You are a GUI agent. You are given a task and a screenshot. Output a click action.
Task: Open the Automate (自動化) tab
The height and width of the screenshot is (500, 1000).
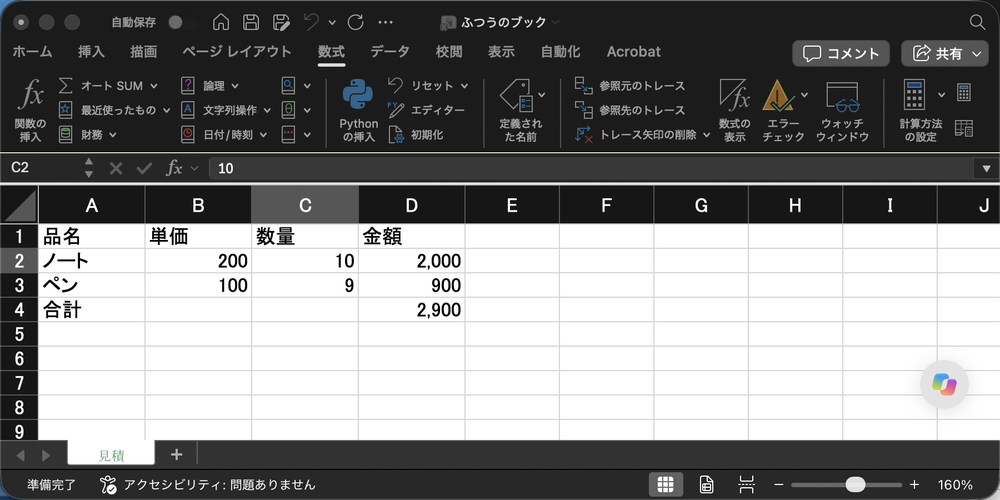560,52
